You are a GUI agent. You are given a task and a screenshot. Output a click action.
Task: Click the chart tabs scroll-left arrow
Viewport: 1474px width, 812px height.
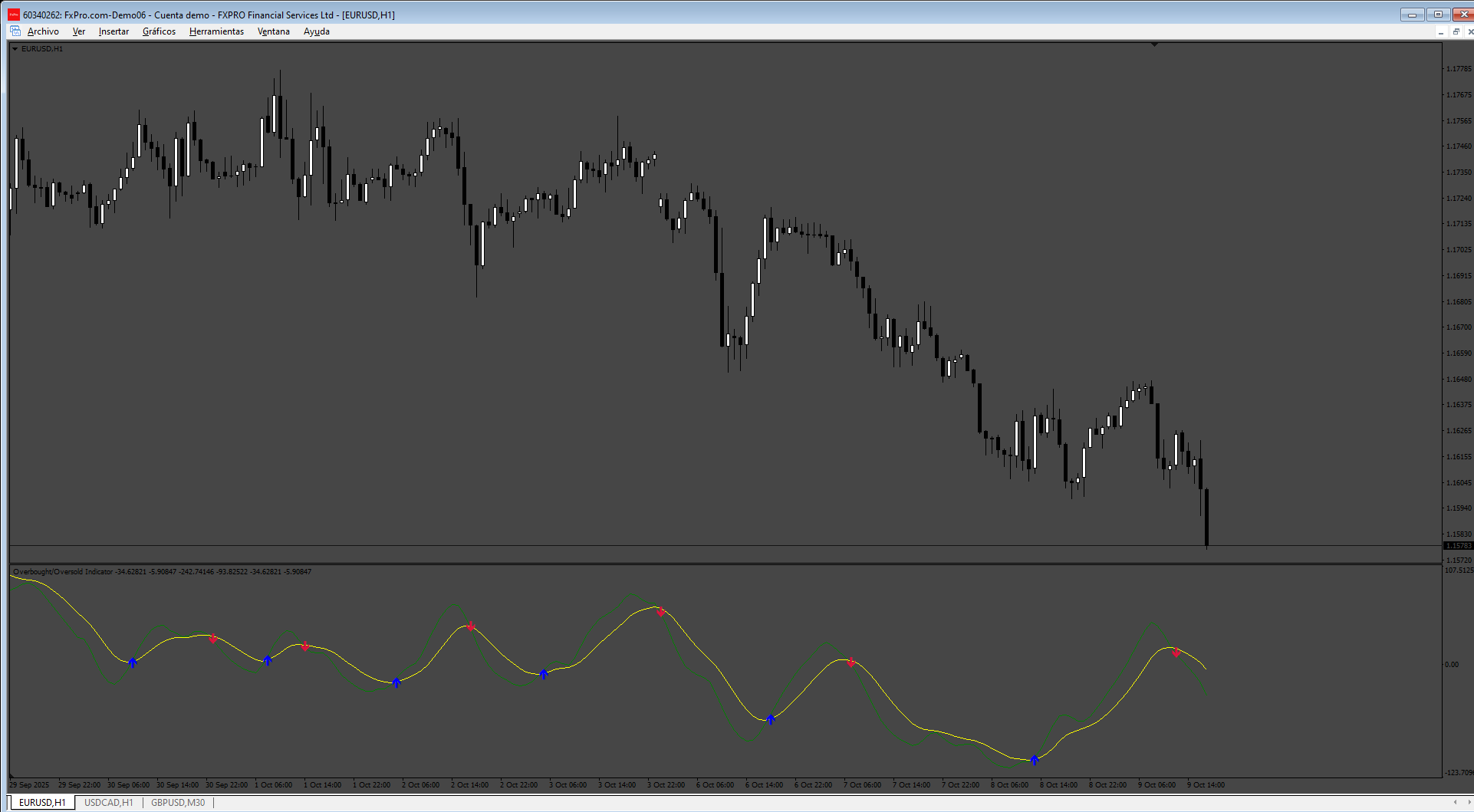tap(1455, 802)
